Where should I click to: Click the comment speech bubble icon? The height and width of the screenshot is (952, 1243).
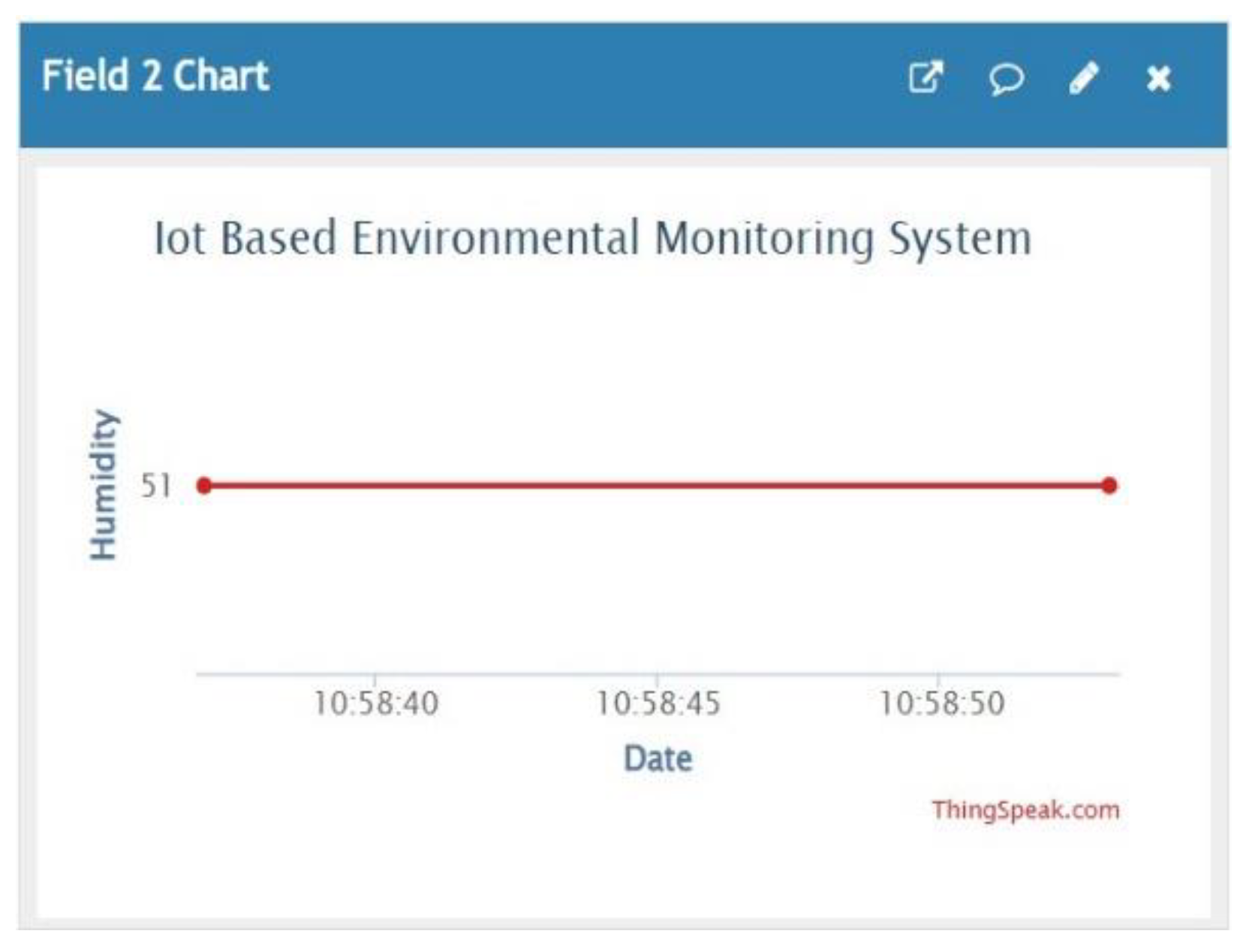pos(1005,78)
